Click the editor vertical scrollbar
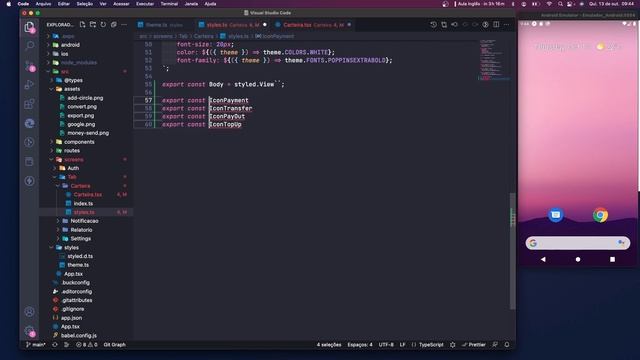 pos(513,251)
